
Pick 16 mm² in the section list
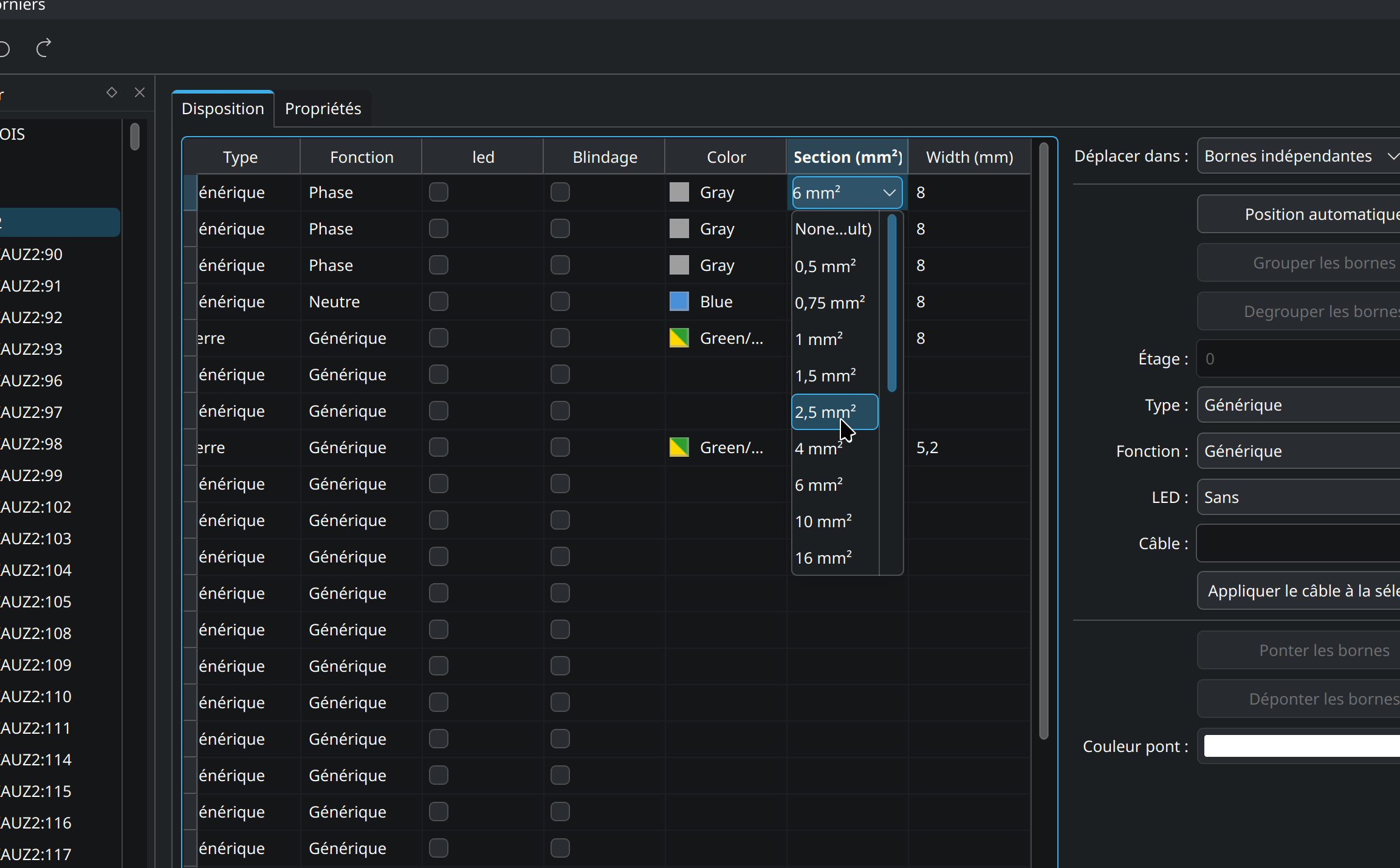coord(835,558)
